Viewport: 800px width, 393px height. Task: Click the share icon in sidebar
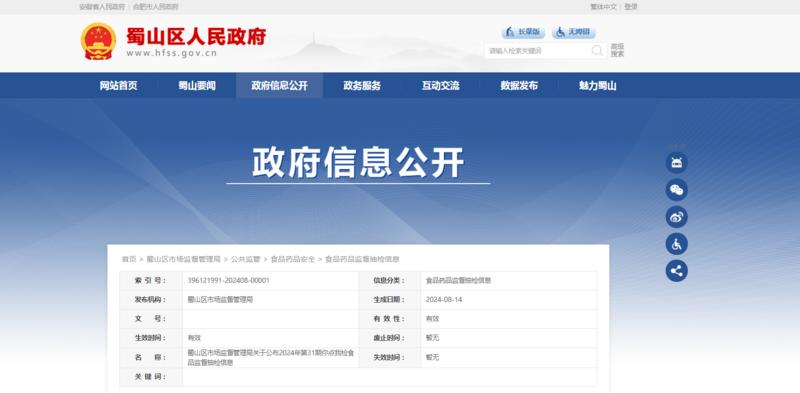pyautogui.click(x=677, y=271)
